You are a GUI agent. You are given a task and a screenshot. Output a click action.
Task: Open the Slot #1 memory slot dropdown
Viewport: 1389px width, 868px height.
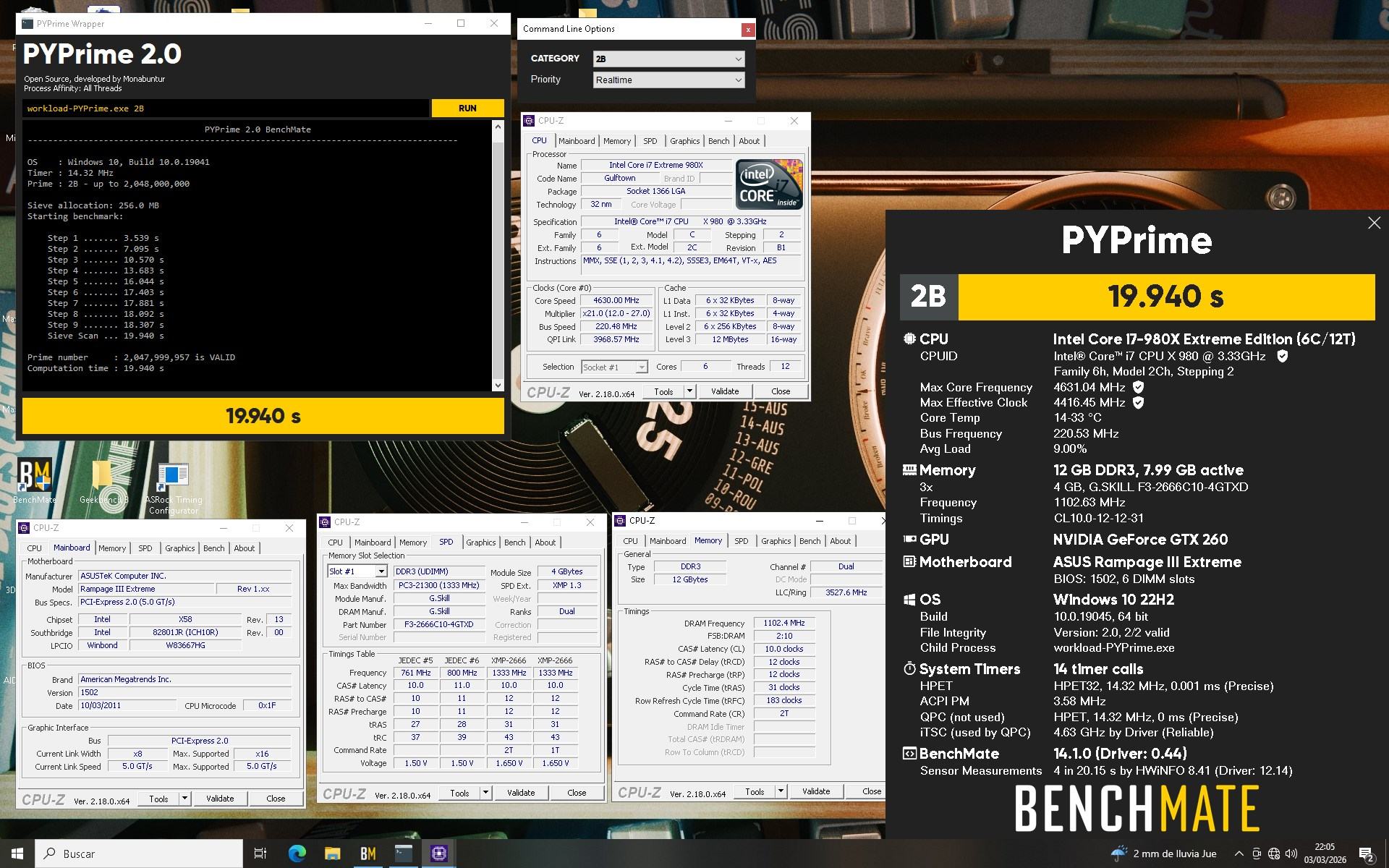click(x=381, y=571)
